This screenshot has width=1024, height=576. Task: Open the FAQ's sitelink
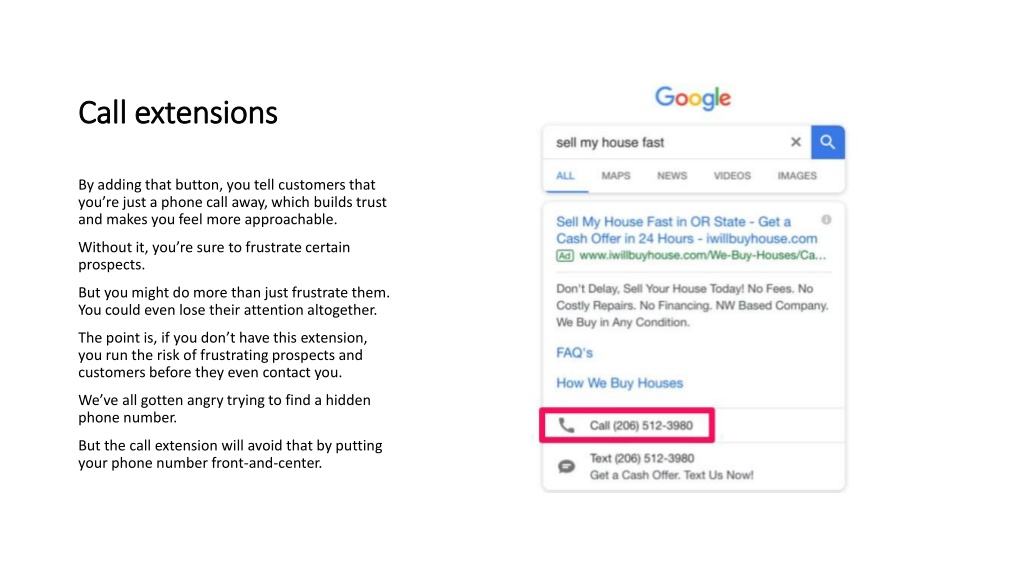574,353
